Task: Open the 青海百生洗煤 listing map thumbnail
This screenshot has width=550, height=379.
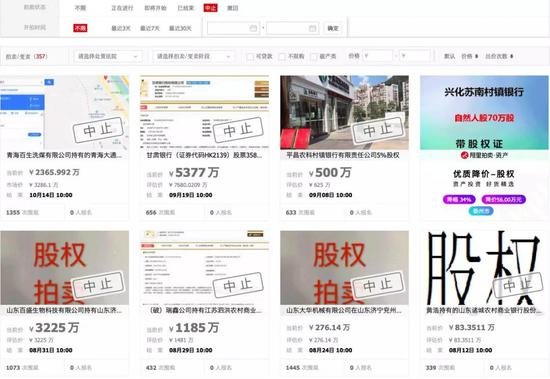Action: [65, 112]
